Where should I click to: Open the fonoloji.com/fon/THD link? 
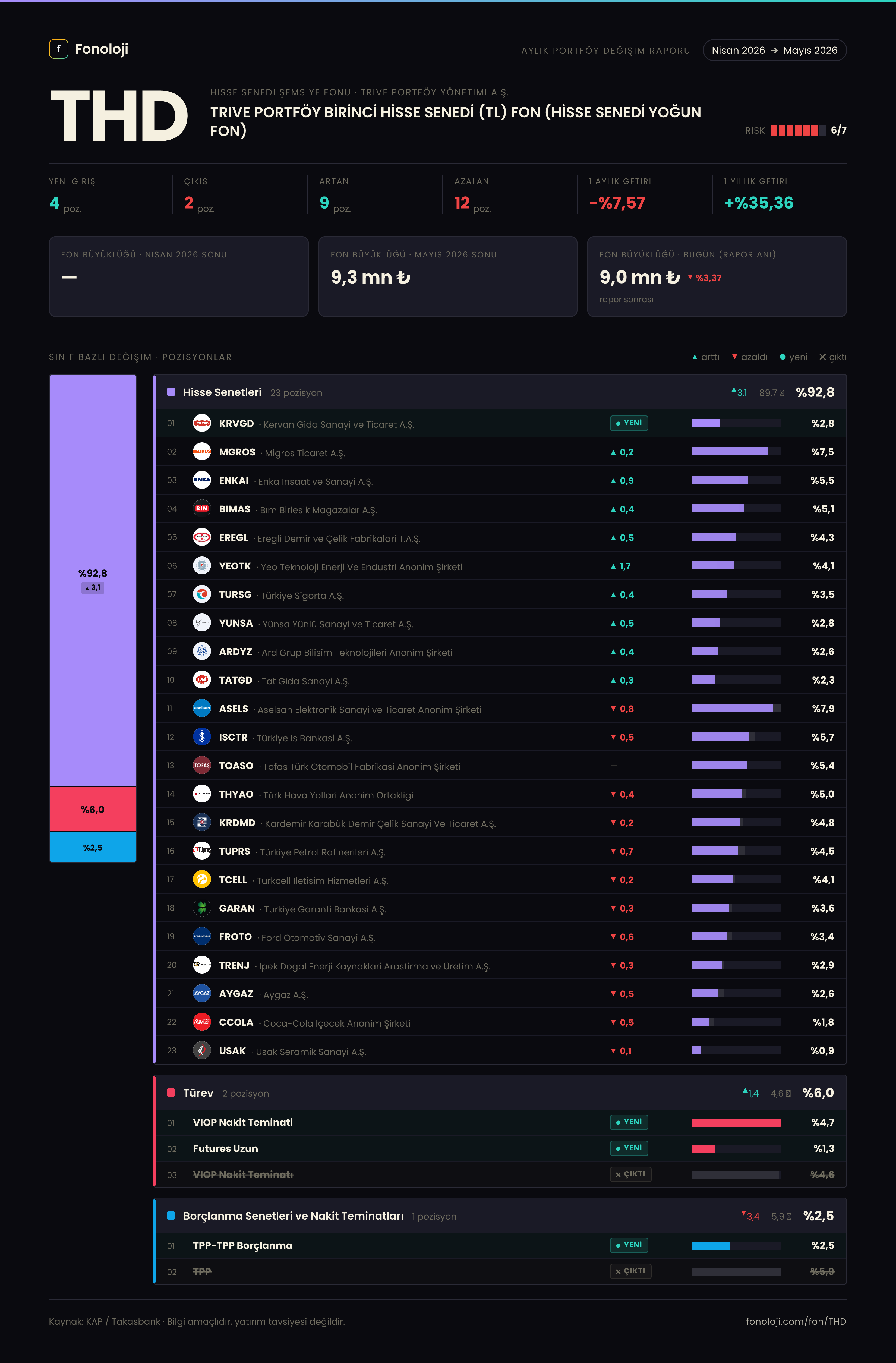(x=796, y=1321)
